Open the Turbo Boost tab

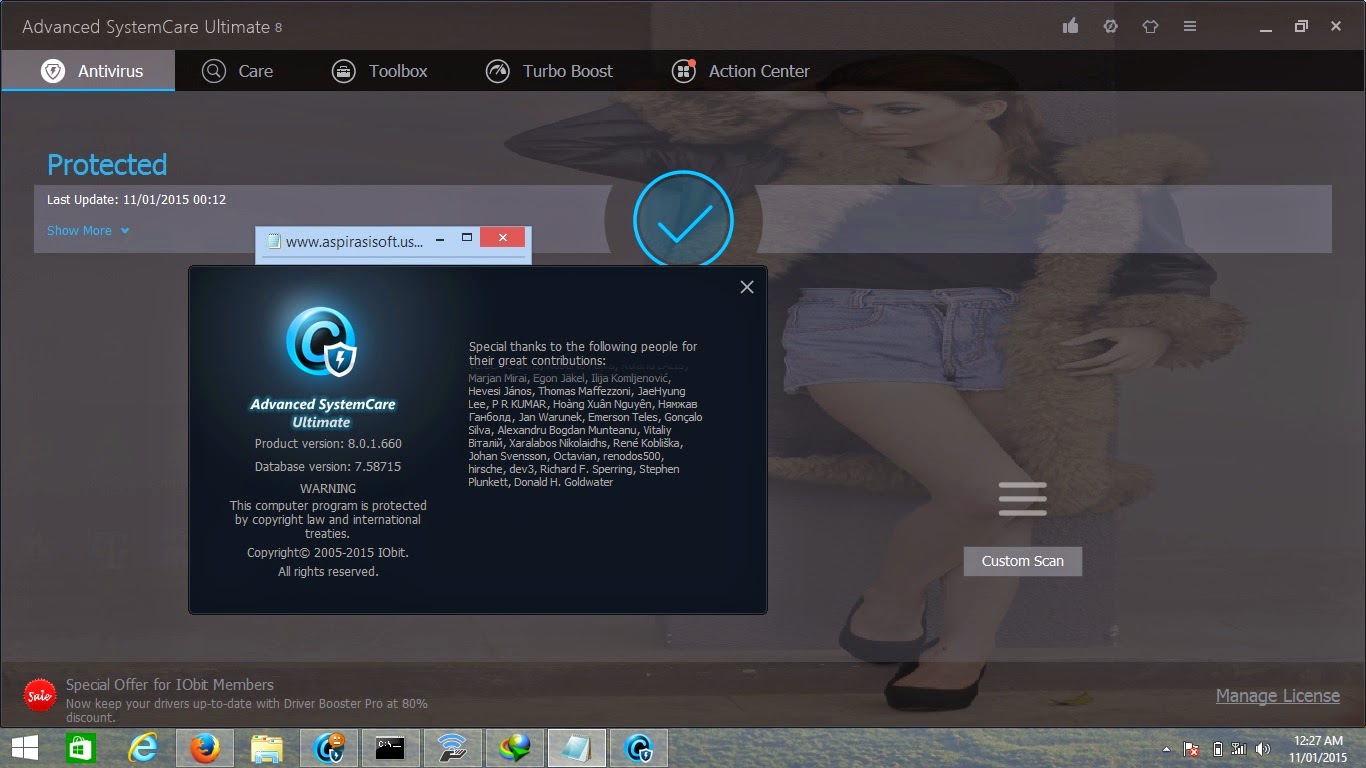(x=549, y=71)
